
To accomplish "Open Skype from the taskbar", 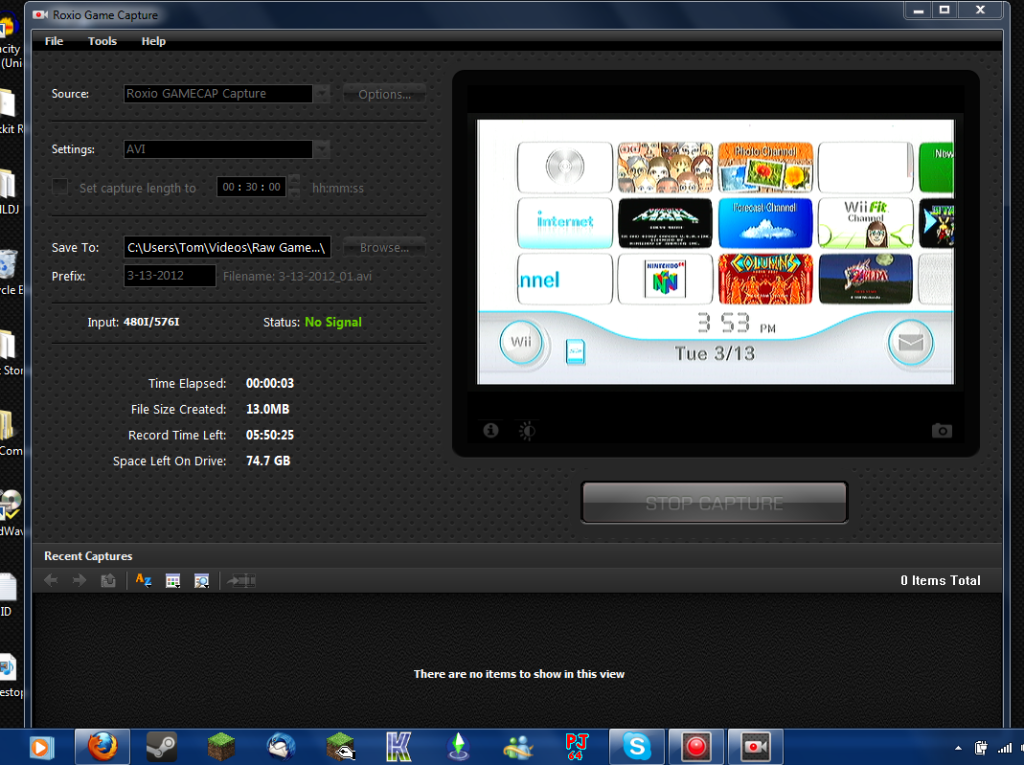I will [x=637, y=747].
